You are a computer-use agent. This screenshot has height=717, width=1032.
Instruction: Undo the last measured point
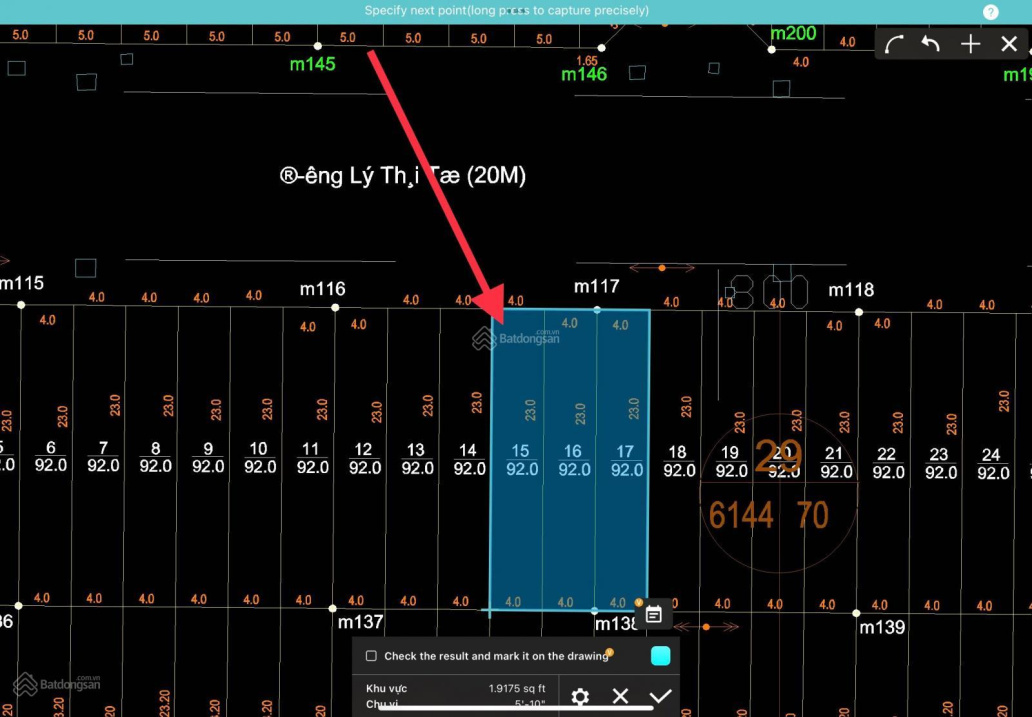[931, 44]
